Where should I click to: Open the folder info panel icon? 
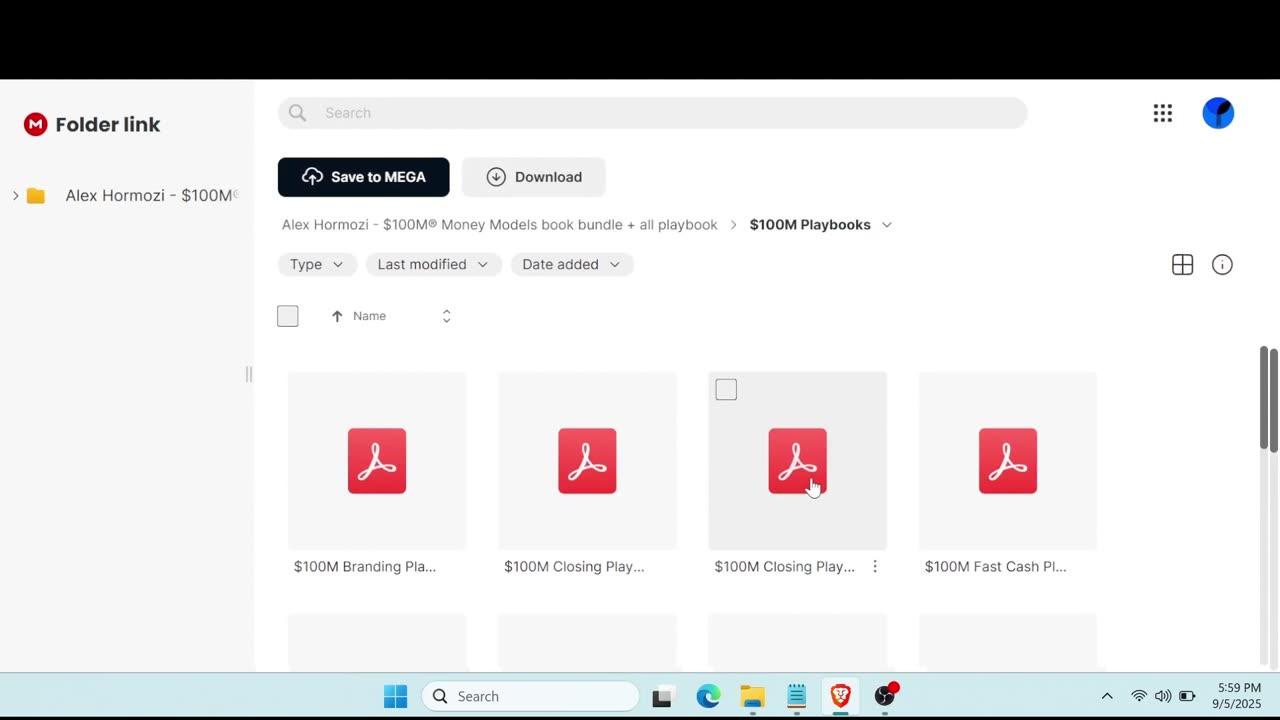(x=1222, y=265)
